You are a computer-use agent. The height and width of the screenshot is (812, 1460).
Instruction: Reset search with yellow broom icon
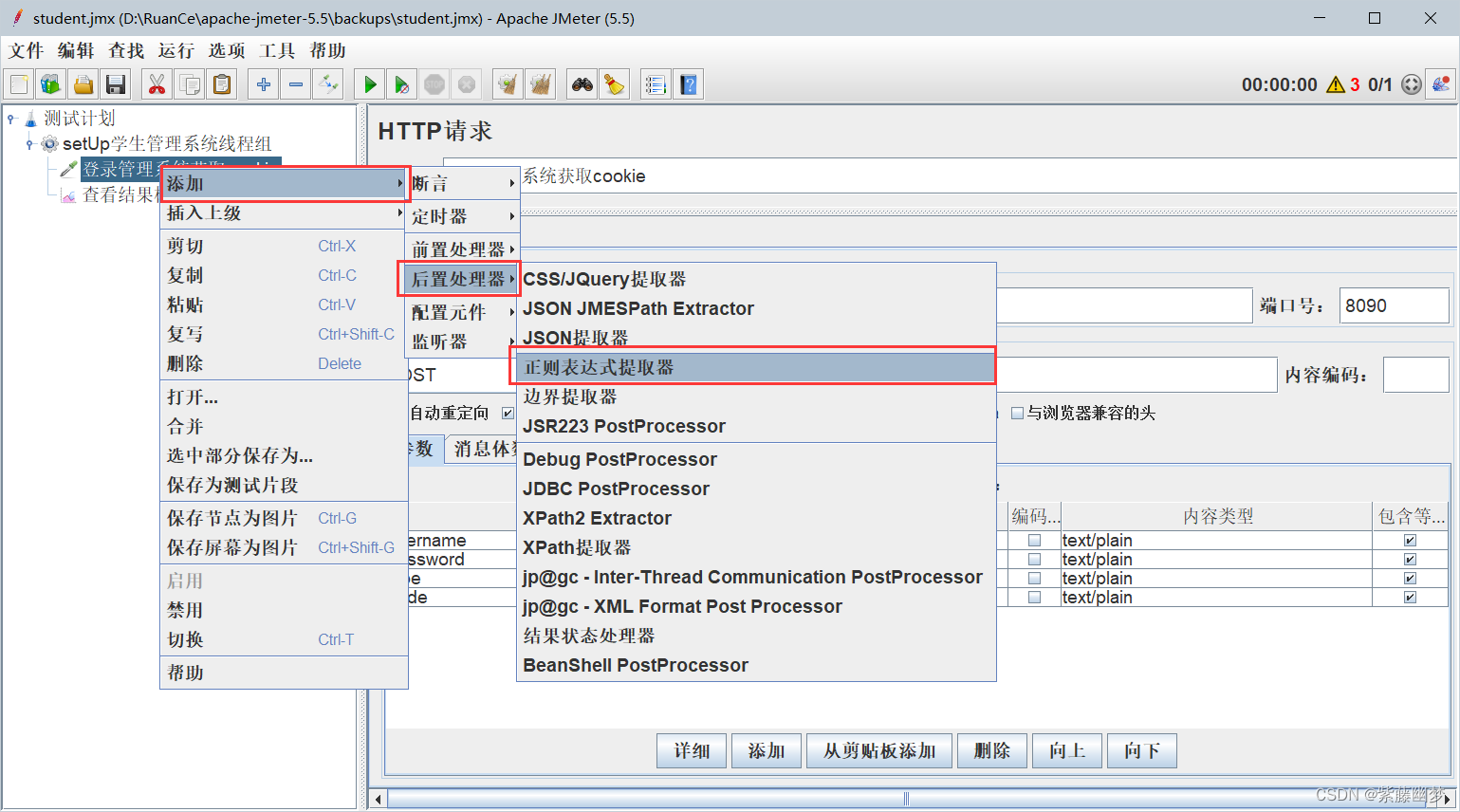tap(615, 84)
